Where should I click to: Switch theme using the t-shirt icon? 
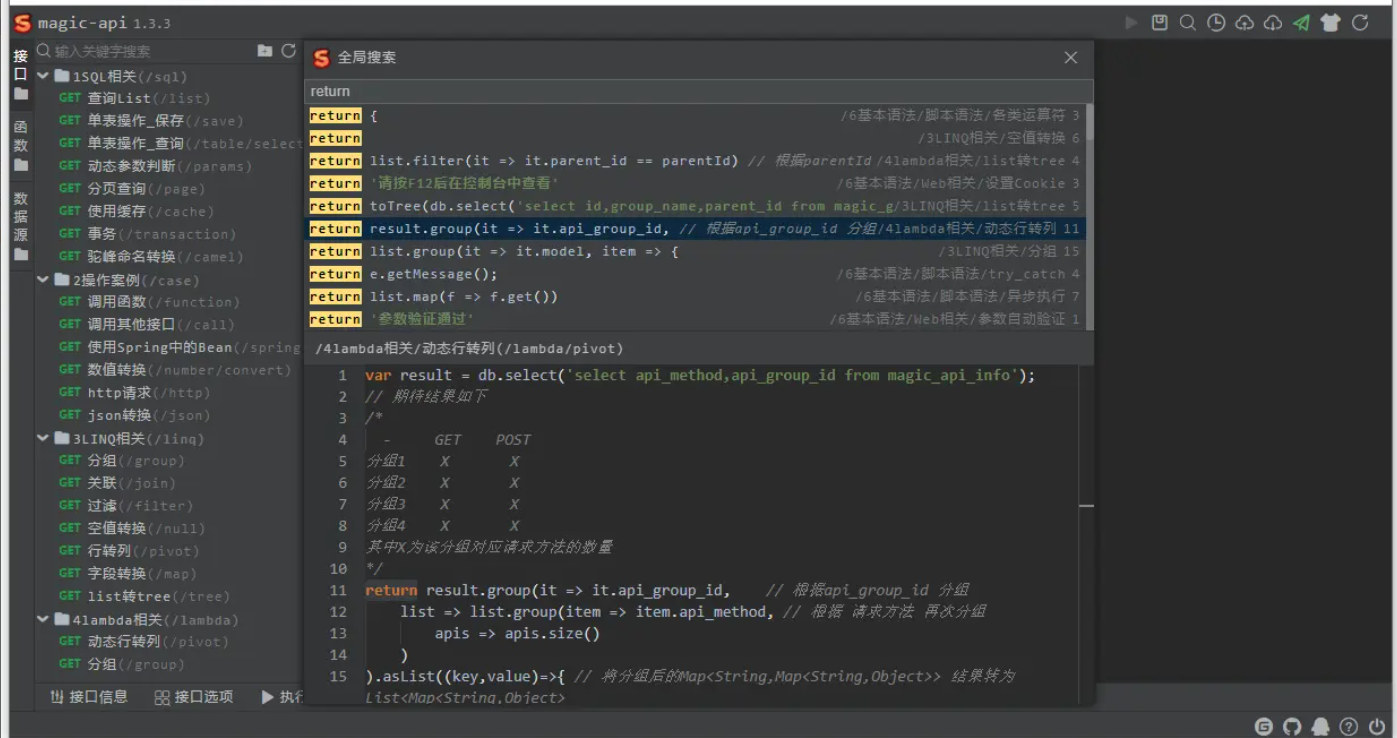point(1330,23)
